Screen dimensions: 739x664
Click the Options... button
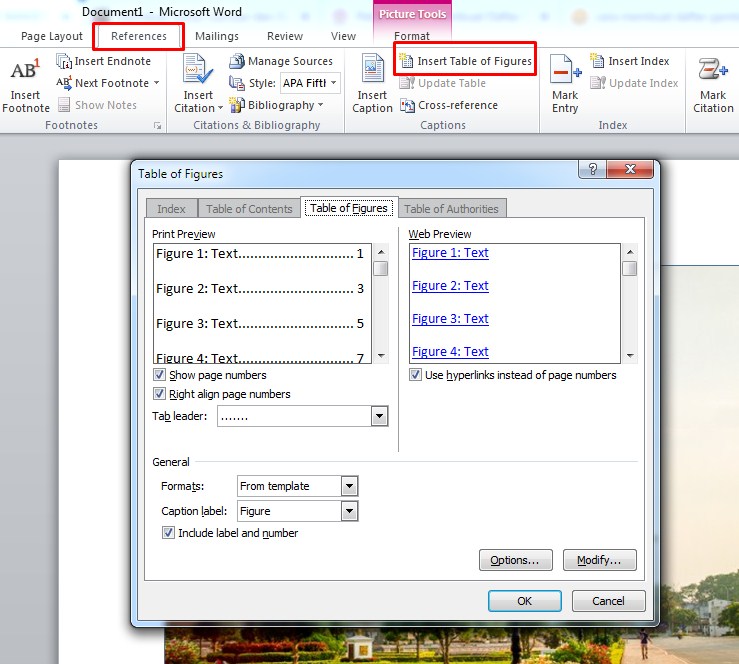(516, 560)
